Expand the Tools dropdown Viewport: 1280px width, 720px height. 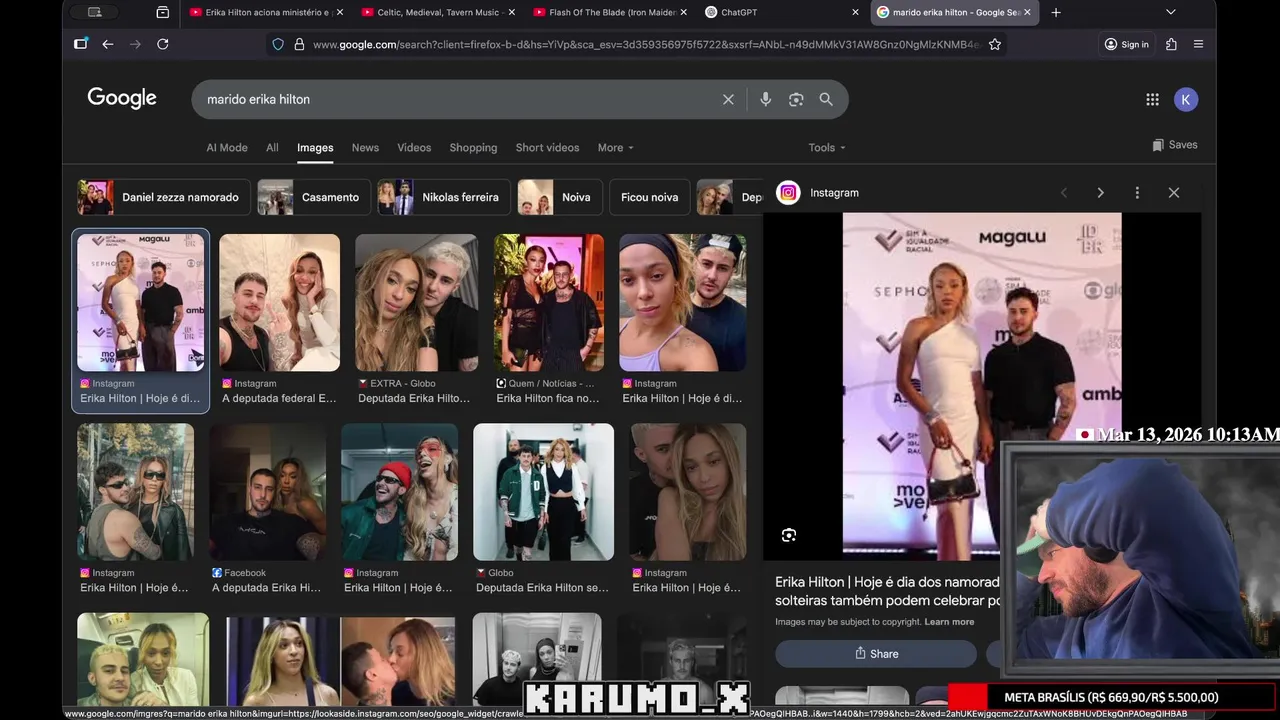(x=827, y=147)
